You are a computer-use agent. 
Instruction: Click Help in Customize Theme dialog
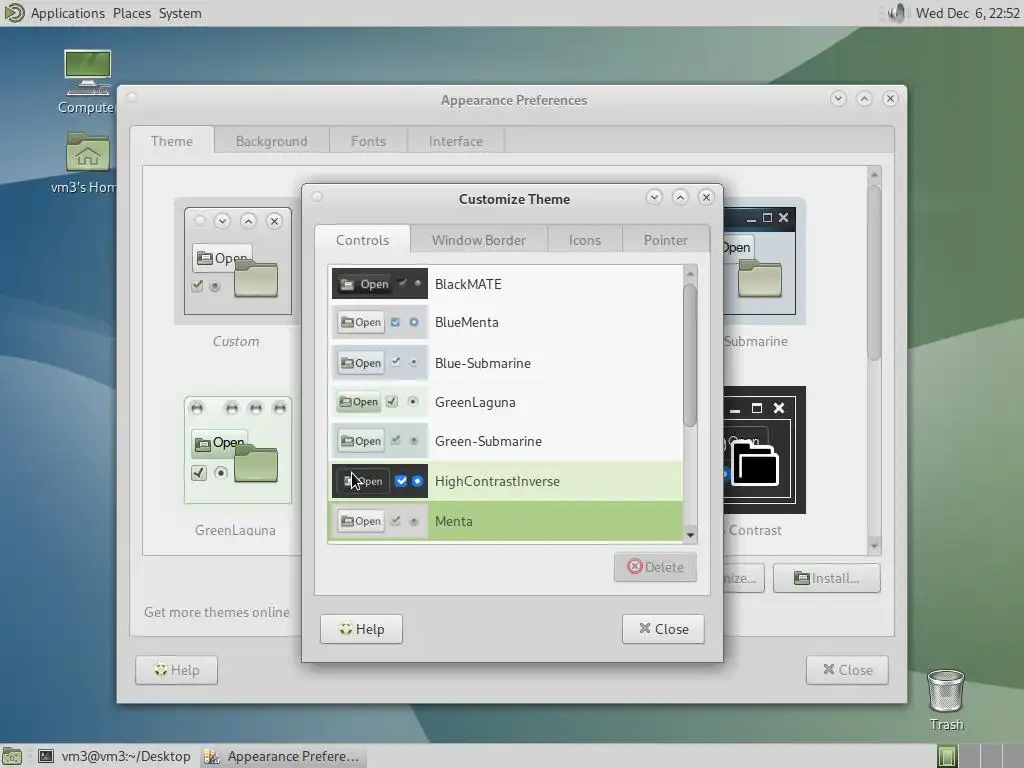[x=361, y=629]
